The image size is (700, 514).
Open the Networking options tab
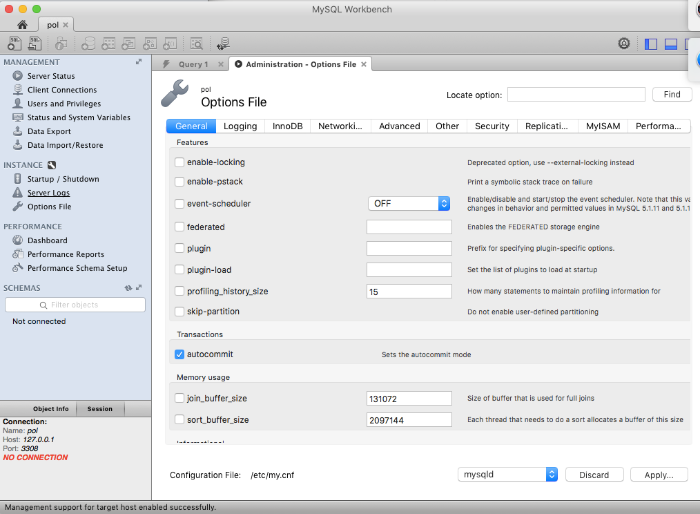point(340,126)
